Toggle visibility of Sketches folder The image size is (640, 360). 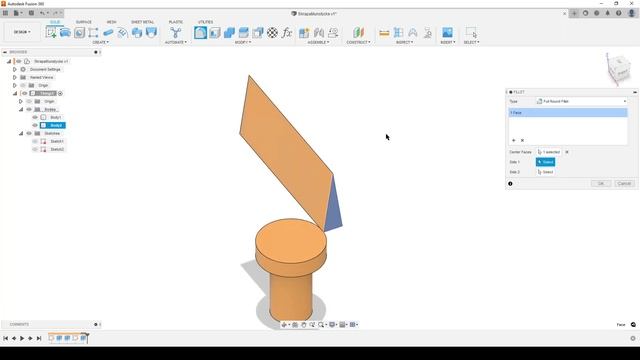(x=29, y=133)
